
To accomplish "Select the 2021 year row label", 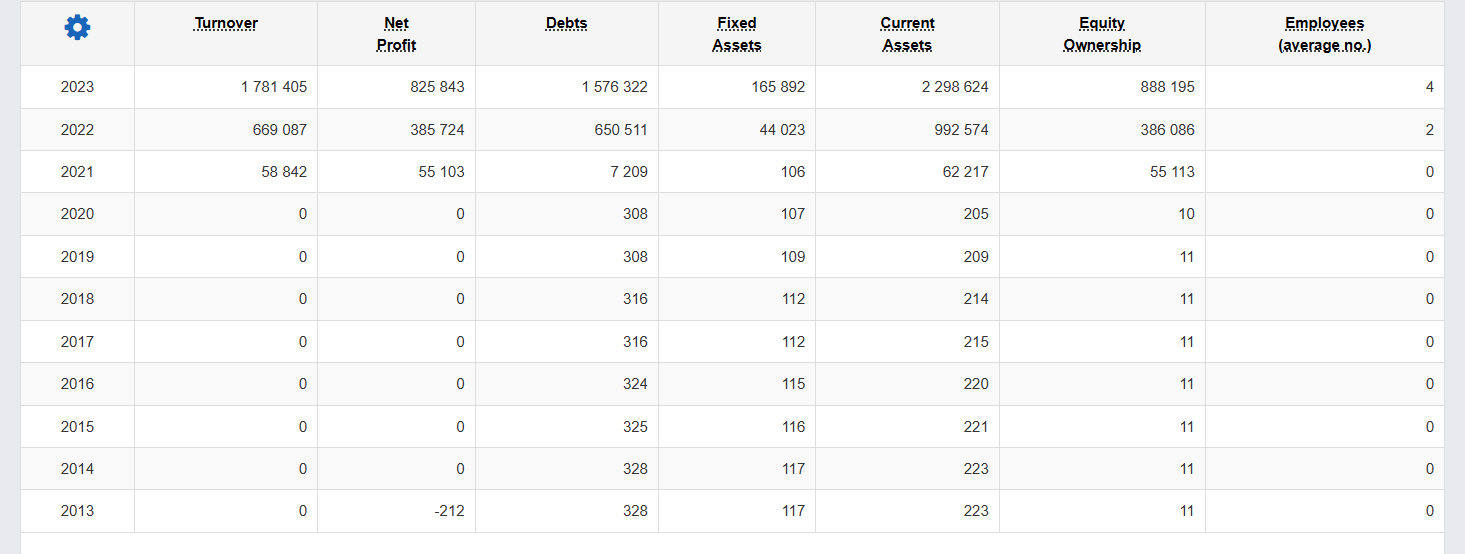I will (77, 172).
